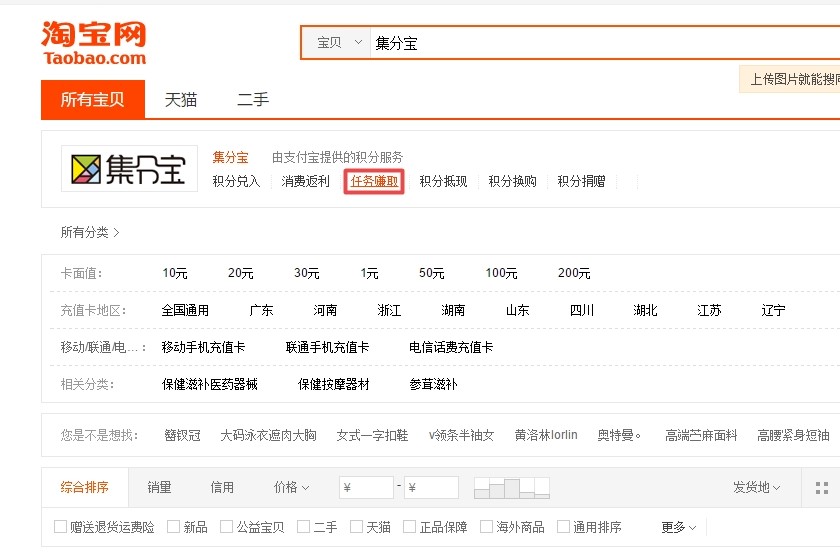This screenshot has height=560, width=840.
Task: Click the 积分抵现 link
Action: tap(443, 181)
